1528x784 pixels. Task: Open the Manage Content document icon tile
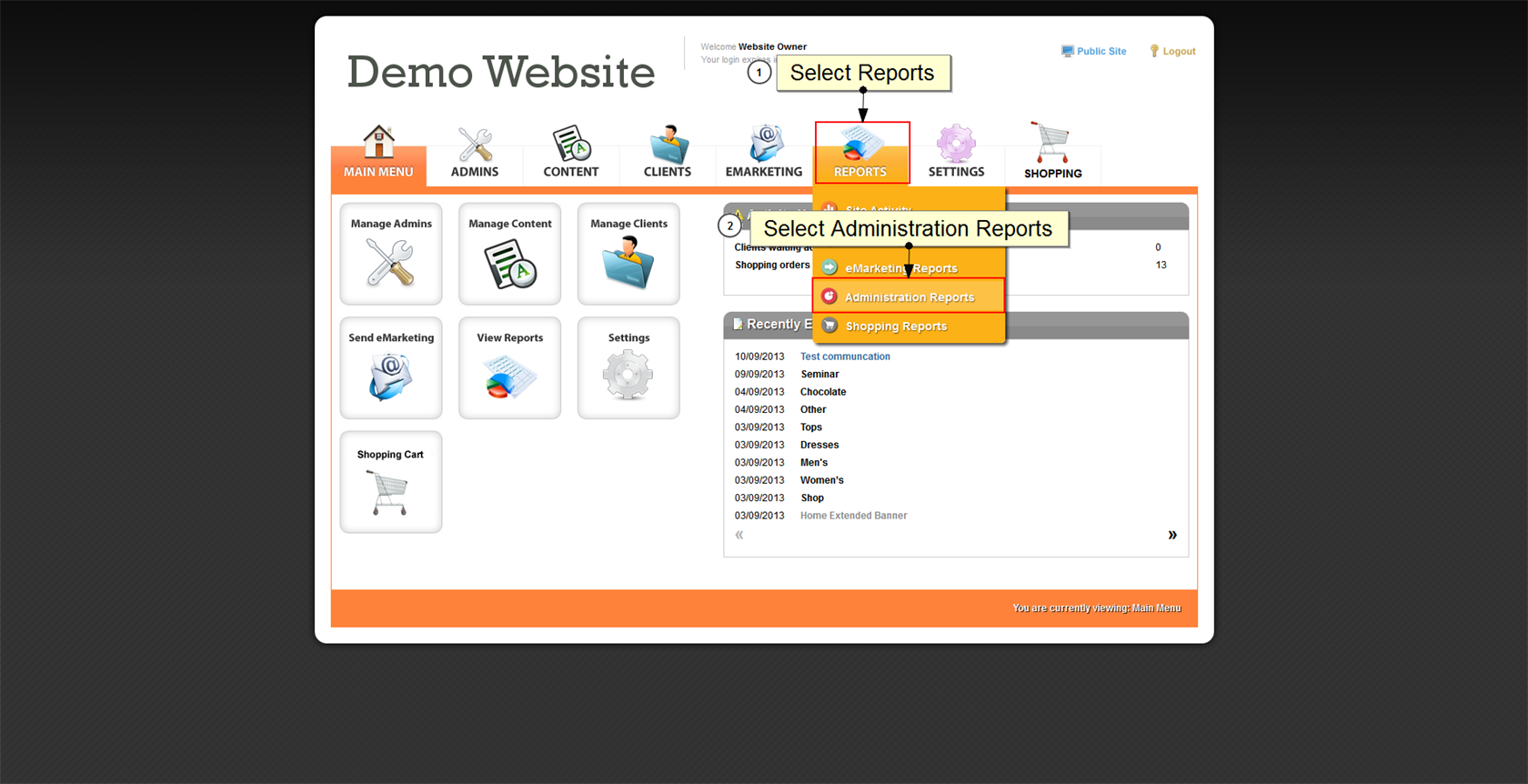(509, 255)
